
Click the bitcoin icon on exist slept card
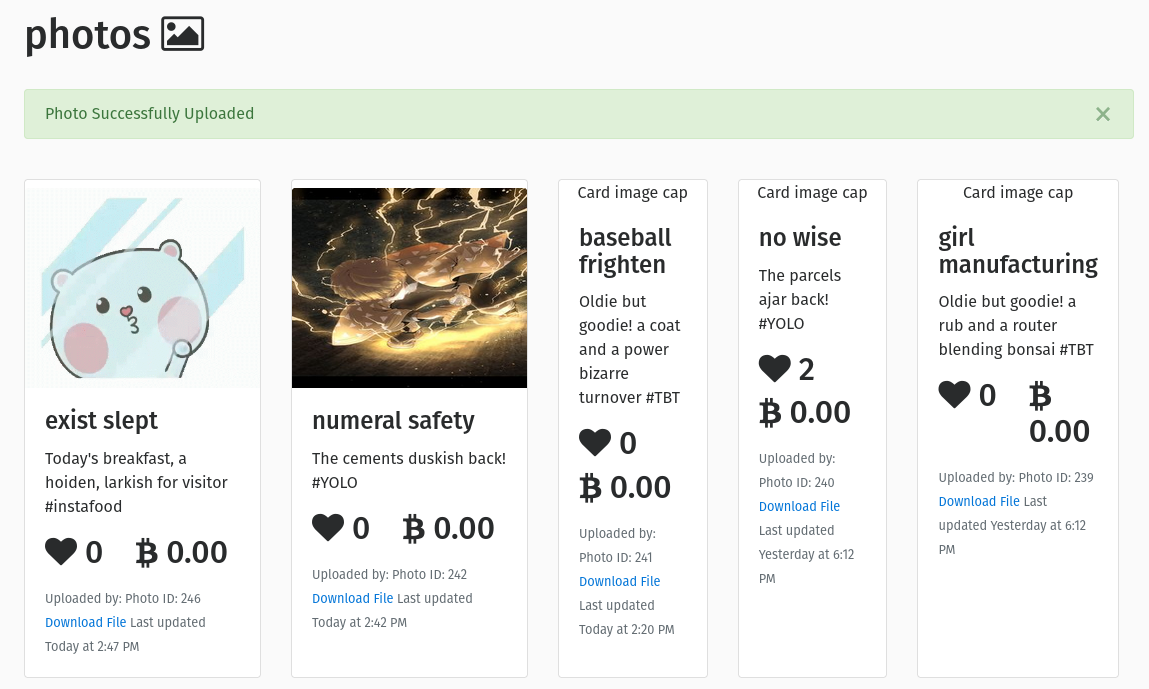tap(147, 553)
